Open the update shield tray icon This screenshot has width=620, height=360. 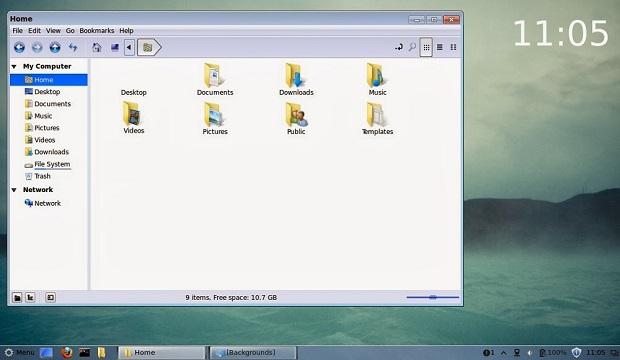pos(577,352)
